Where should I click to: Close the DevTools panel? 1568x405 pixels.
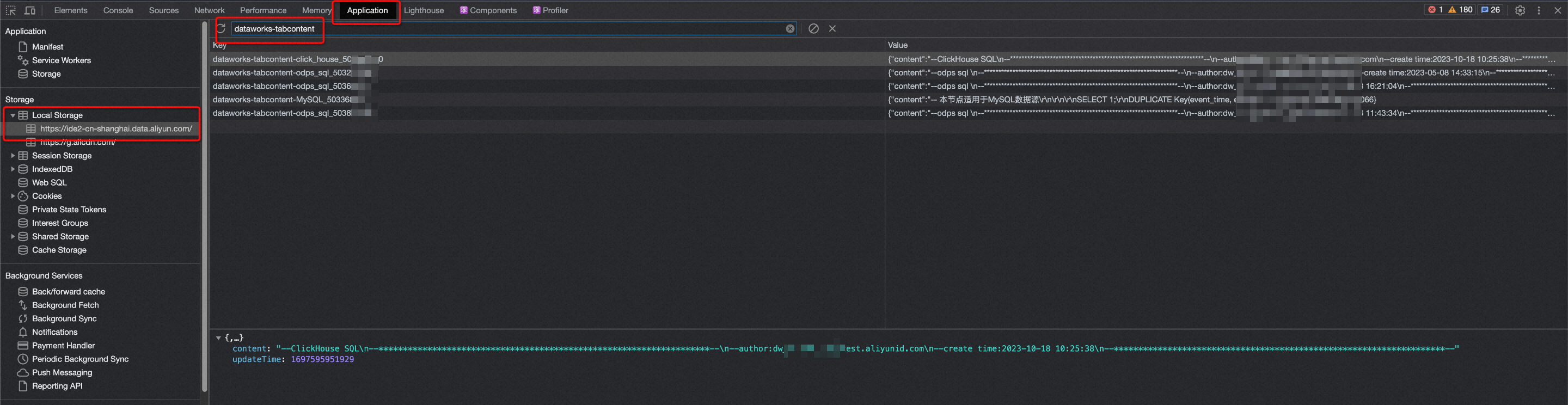(1558, 10)
